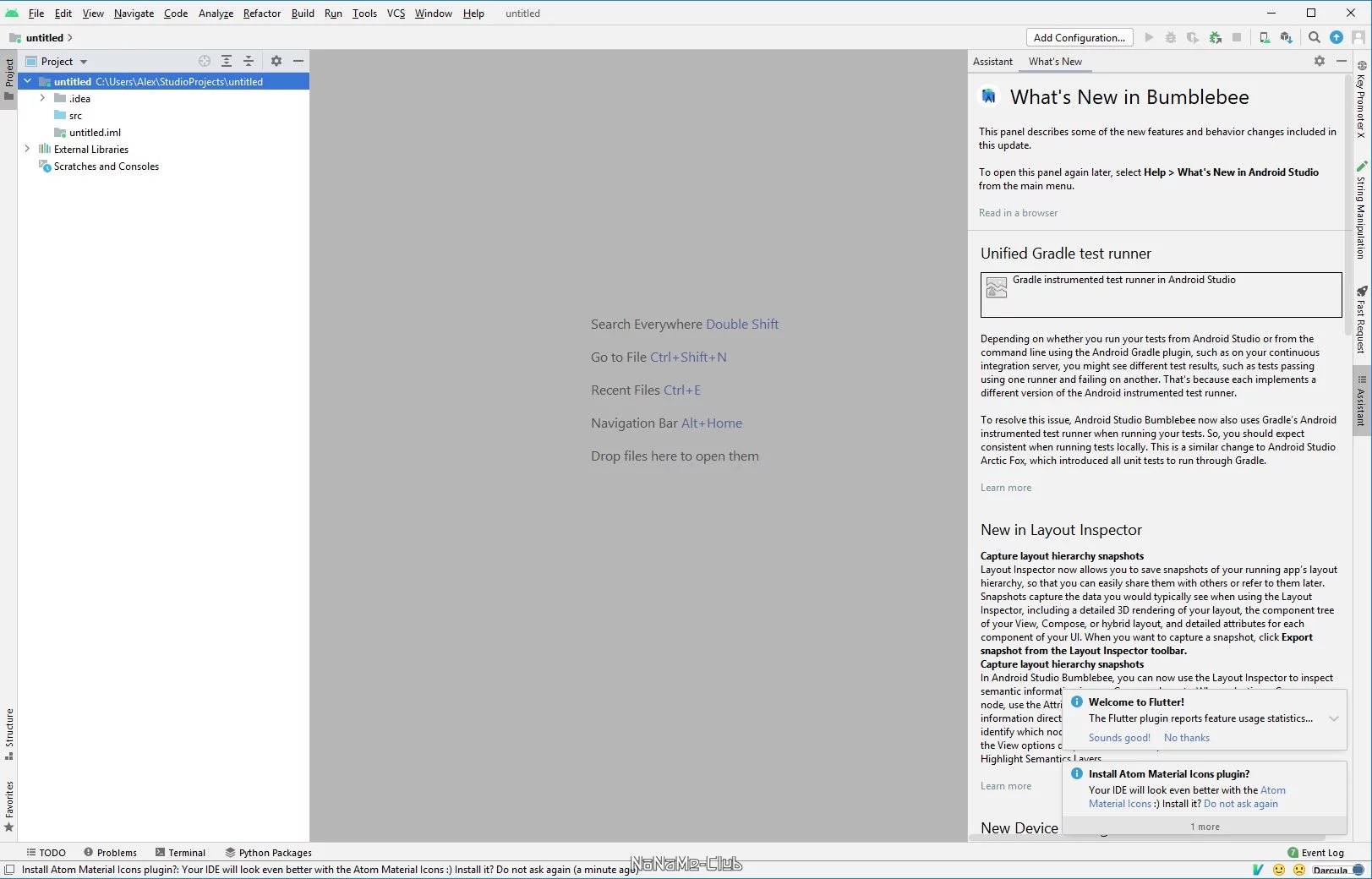Viewport: 1372px width, 879px height.
Task: Open Project panel gear options
Action: (276, 61)
